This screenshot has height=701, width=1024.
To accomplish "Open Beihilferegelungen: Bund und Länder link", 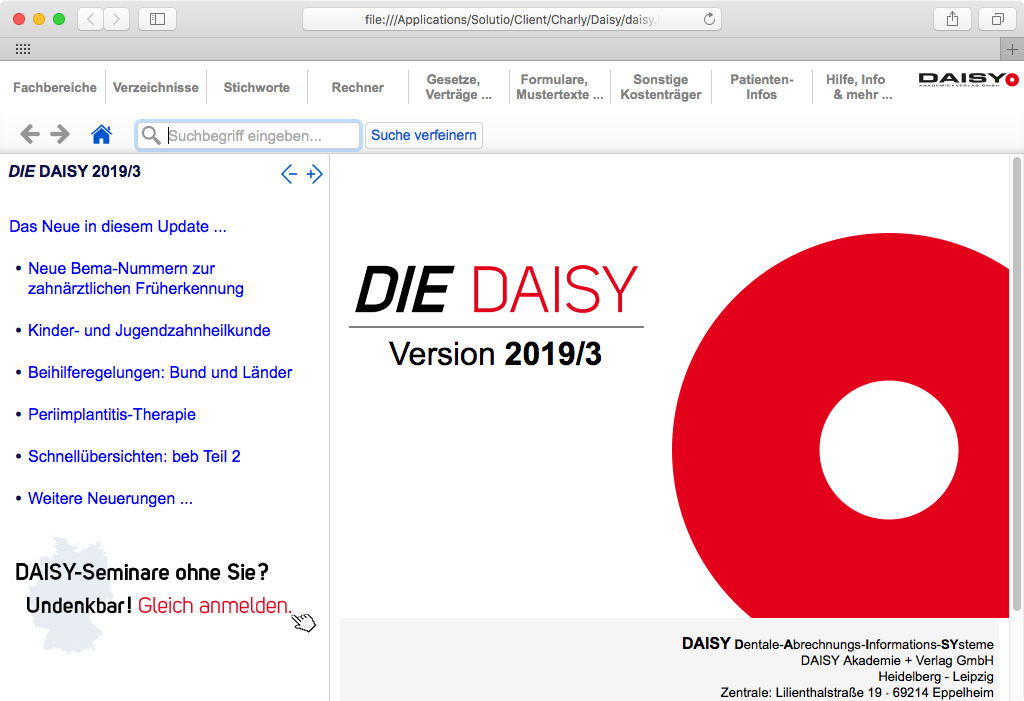I will (x=160, y=372).
